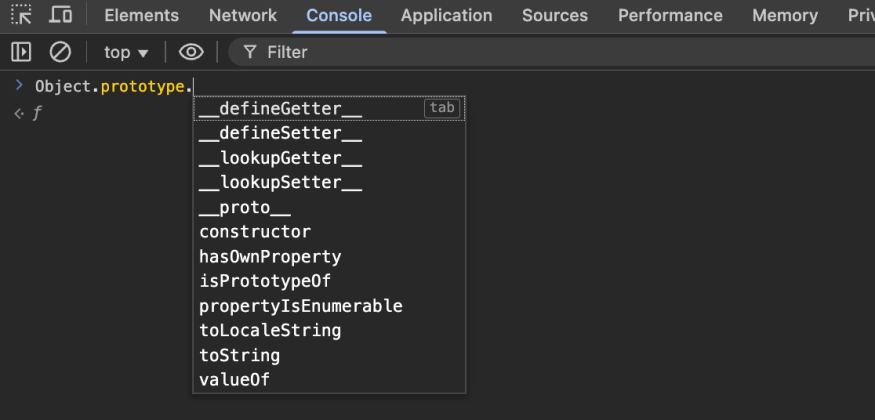
Task: Activate the inspect element picker icon
Action: [21, 15]
